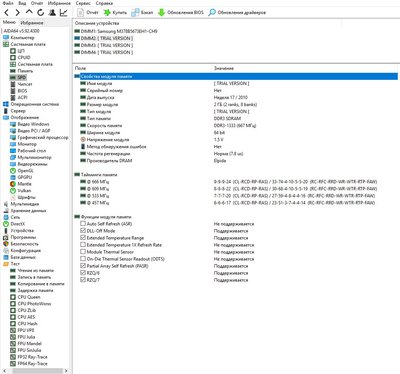Click the Up level arrow icon
This screenshot has width=400, height=374.
pos(29,12)
